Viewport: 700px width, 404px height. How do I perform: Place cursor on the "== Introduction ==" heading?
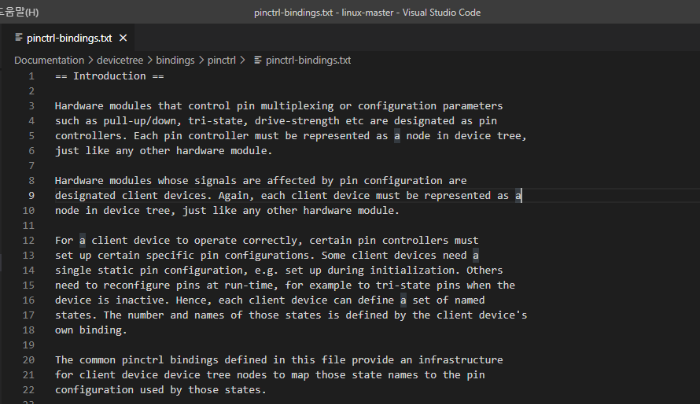tap(110, 76)
